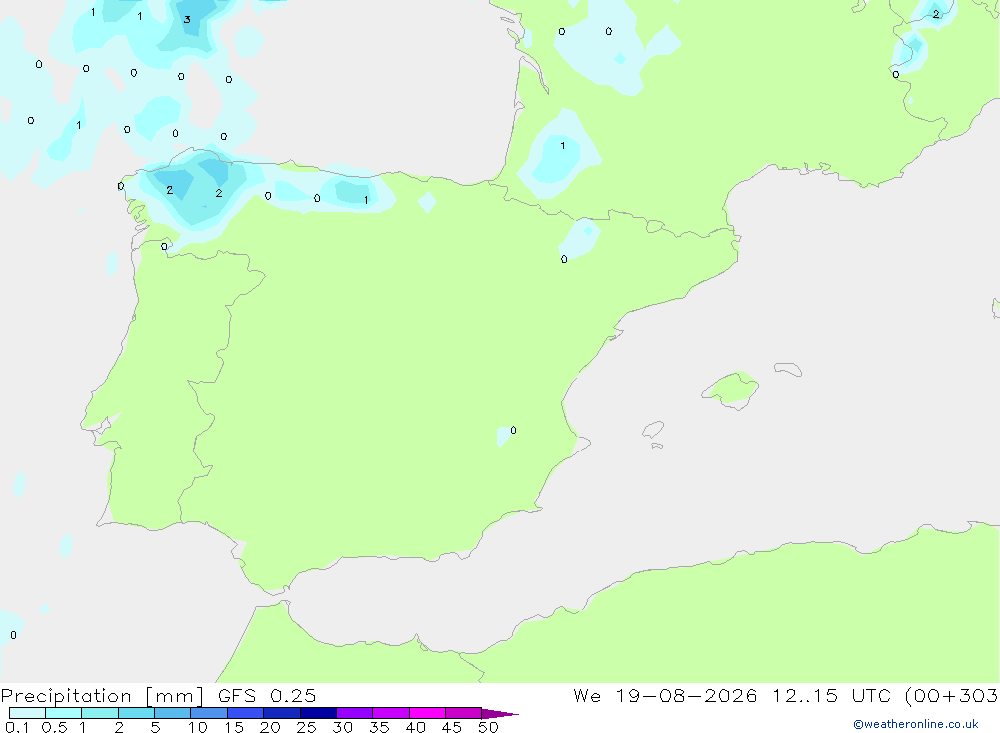
Task: Click Ibiza island on the map
Action: (x=653, y=429)
